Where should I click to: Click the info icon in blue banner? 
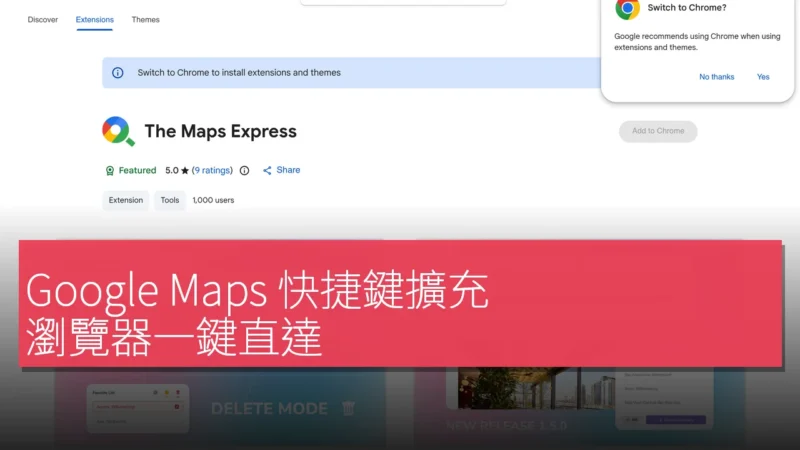[x=118, y=73]
